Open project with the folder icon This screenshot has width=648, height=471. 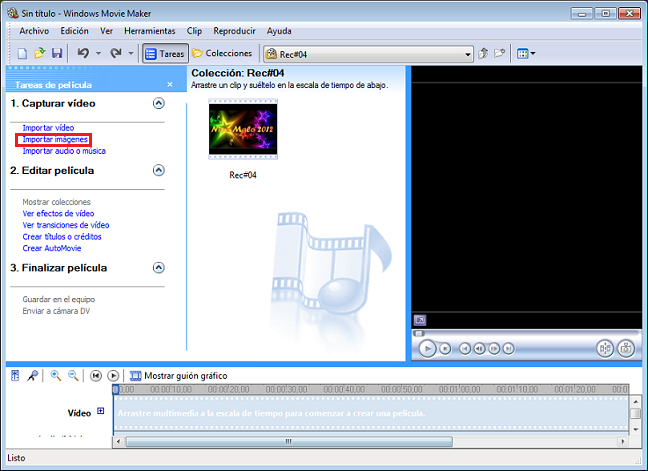39,53
